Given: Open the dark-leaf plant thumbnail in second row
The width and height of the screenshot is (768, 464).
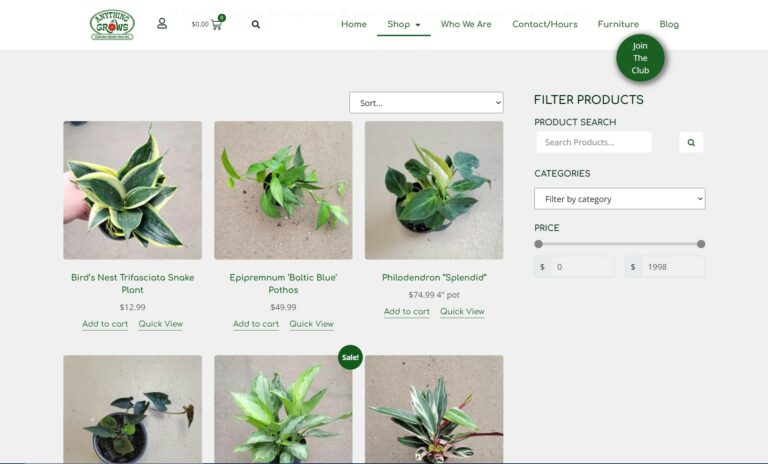Looking at the screenshot, I should 132,409.
